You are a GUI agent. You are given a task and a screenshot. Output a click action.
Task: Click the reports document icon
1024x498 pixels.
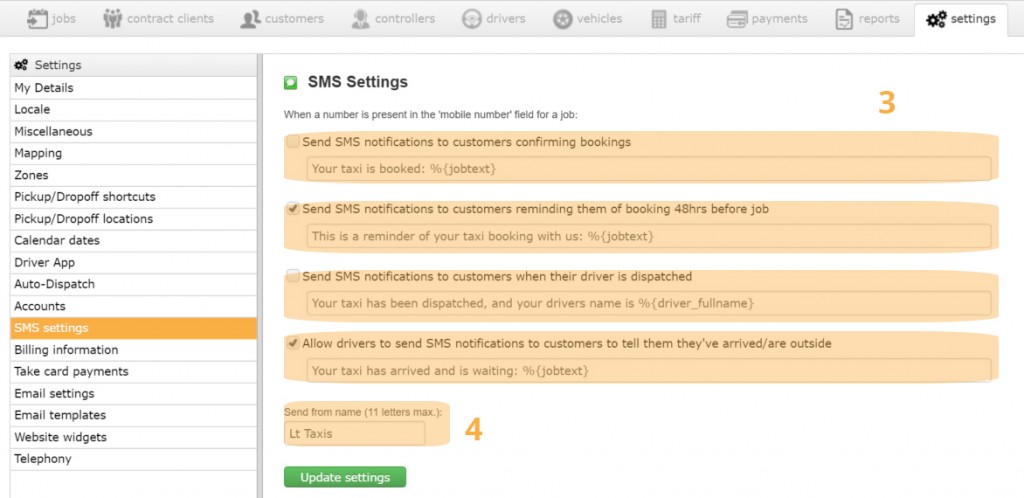pyautogui.click(x=844, y=20)
